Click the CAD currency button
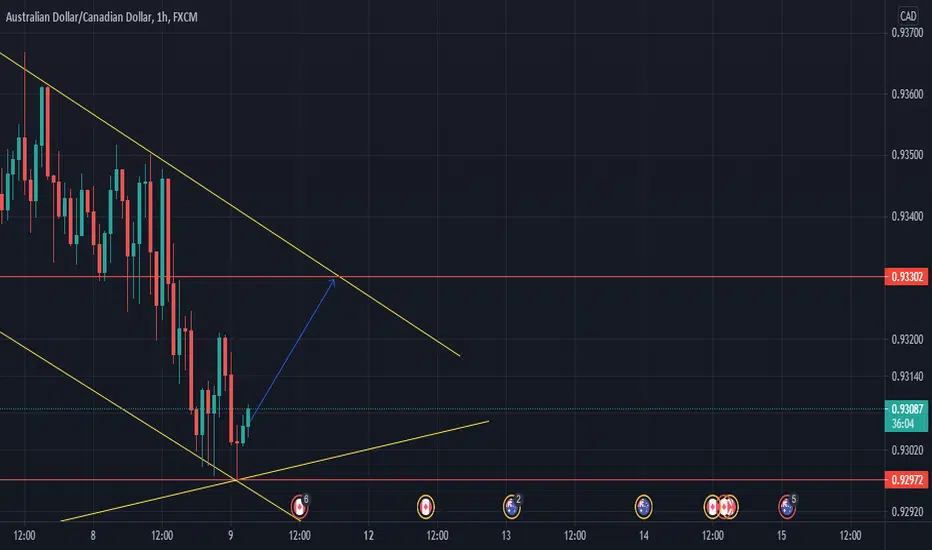Screen dimensions: 932x550 pyautogui.click(x=908, y=16)
